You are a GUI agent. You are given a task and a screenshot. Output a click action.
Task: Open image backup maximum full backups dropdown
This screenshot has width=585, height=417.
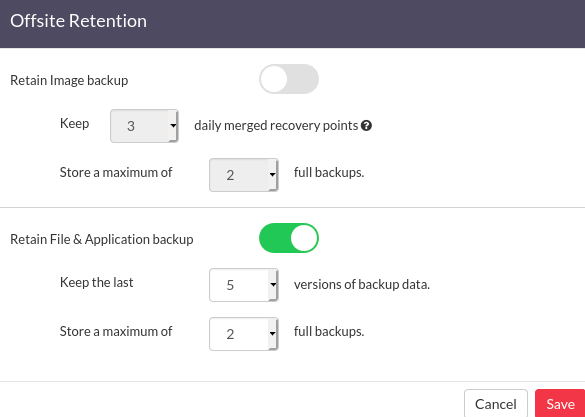click(244, 175)
